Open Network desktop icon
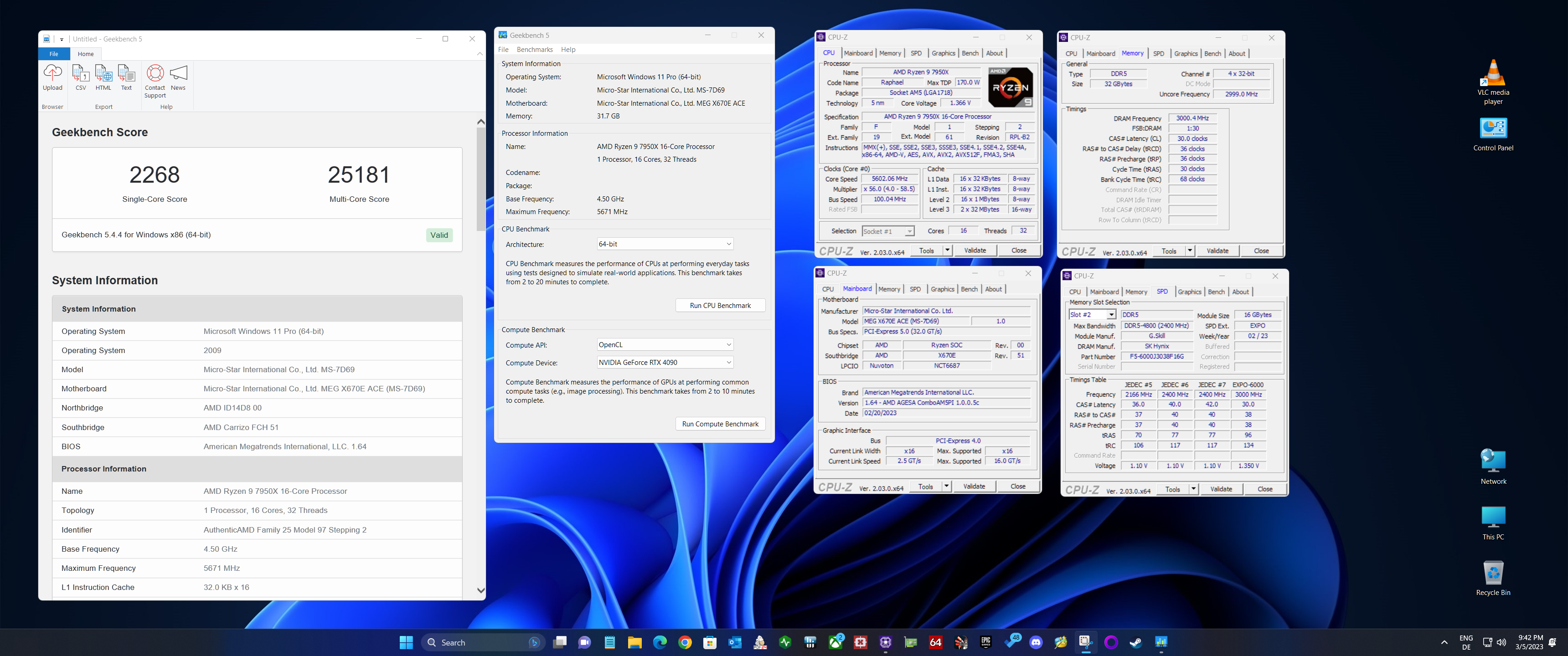 pos(1493,467)
